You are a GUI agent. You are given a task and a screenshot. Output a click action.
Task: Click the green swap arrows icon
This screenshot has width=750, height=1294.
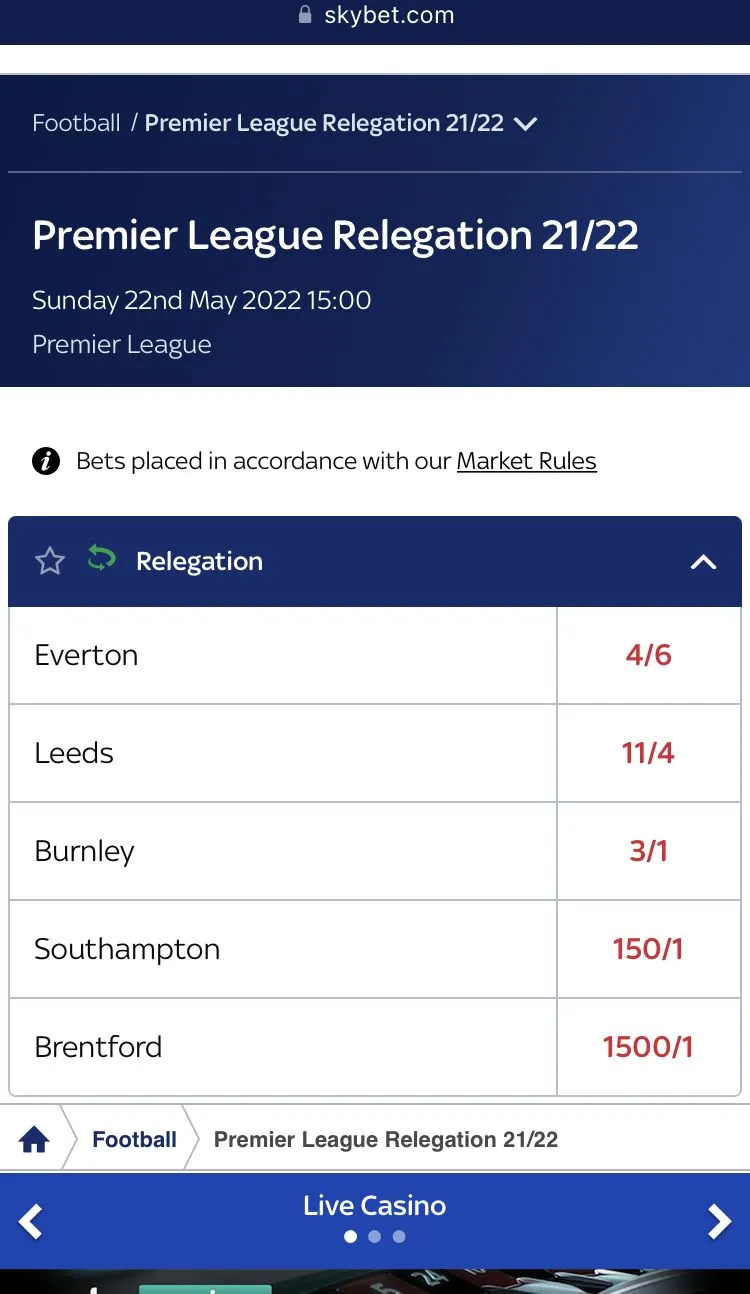pyautogui.click(x=101, y=559)
